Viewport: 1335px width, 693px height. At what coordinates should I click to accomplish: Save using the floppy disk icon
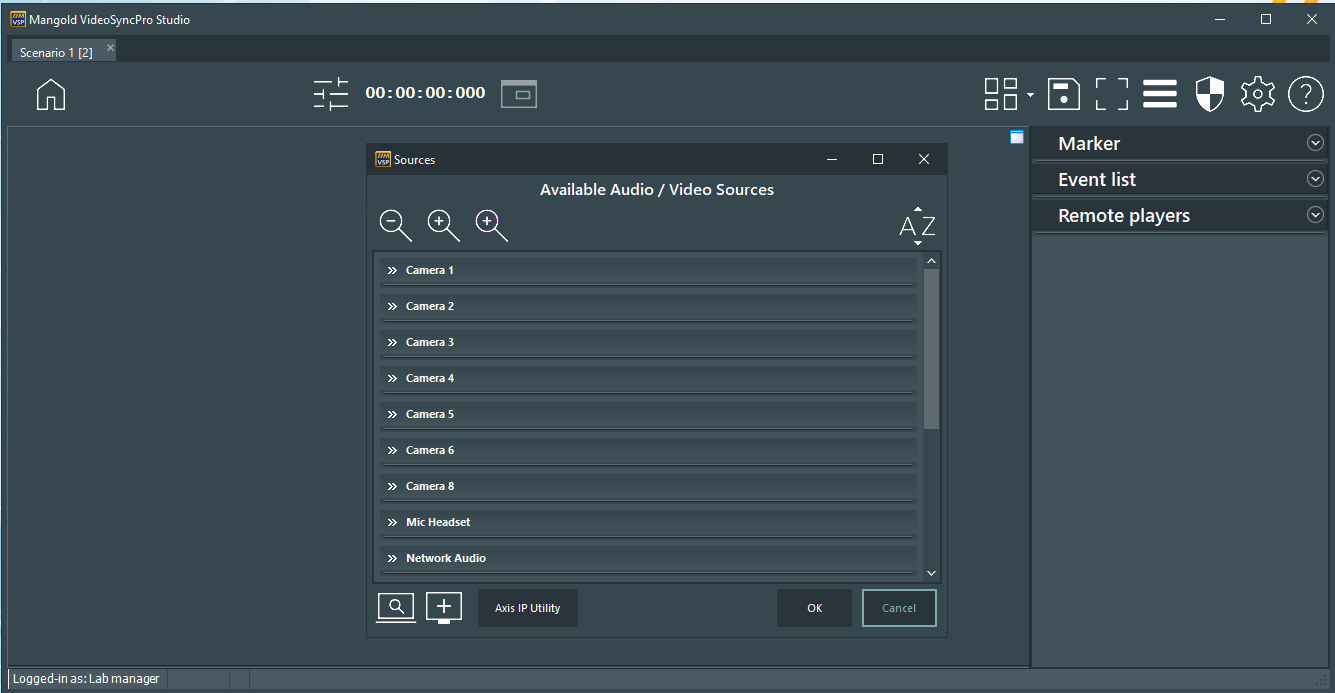click(1064, 94)
